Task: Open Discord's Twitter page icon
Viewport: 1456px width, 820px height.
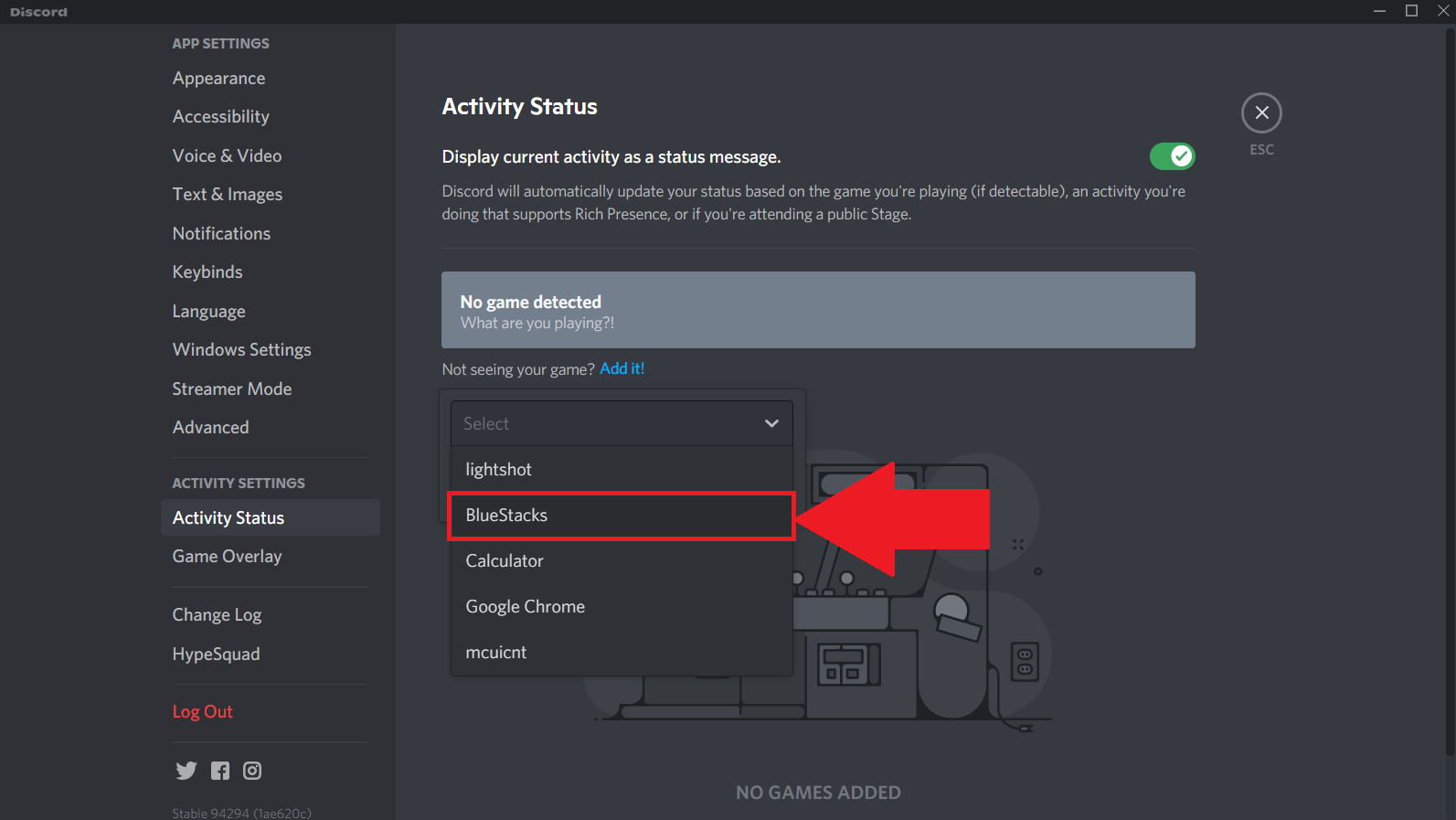Action: point(186,771)
